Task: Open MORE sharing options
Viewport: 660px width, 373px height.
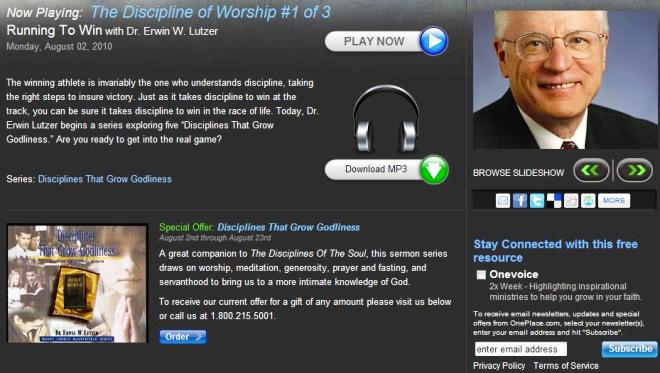Action: coord(614,200)
